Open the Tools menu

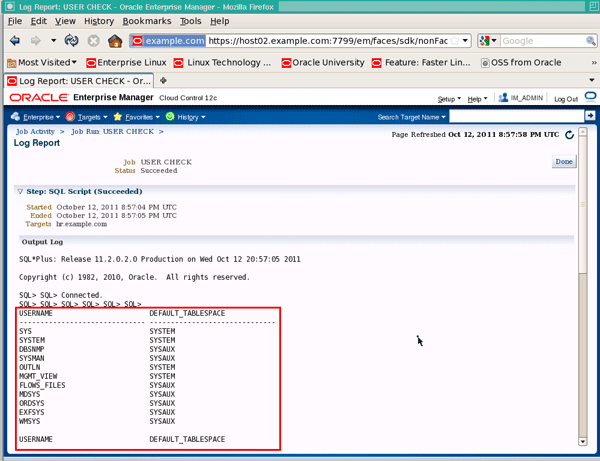click(x=191, y=21)
